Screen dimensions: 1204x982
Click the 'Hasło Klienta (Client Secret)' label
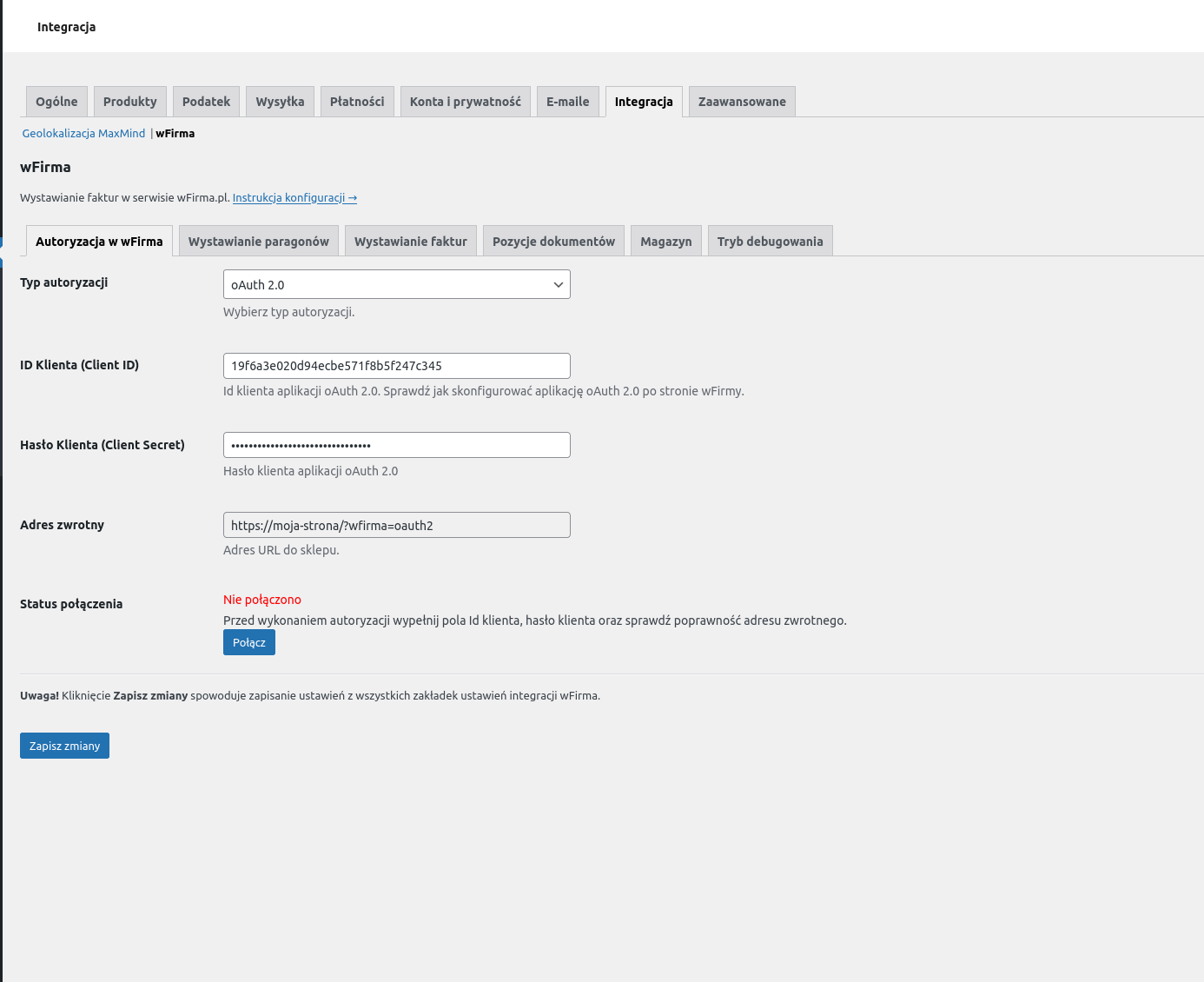103,445
